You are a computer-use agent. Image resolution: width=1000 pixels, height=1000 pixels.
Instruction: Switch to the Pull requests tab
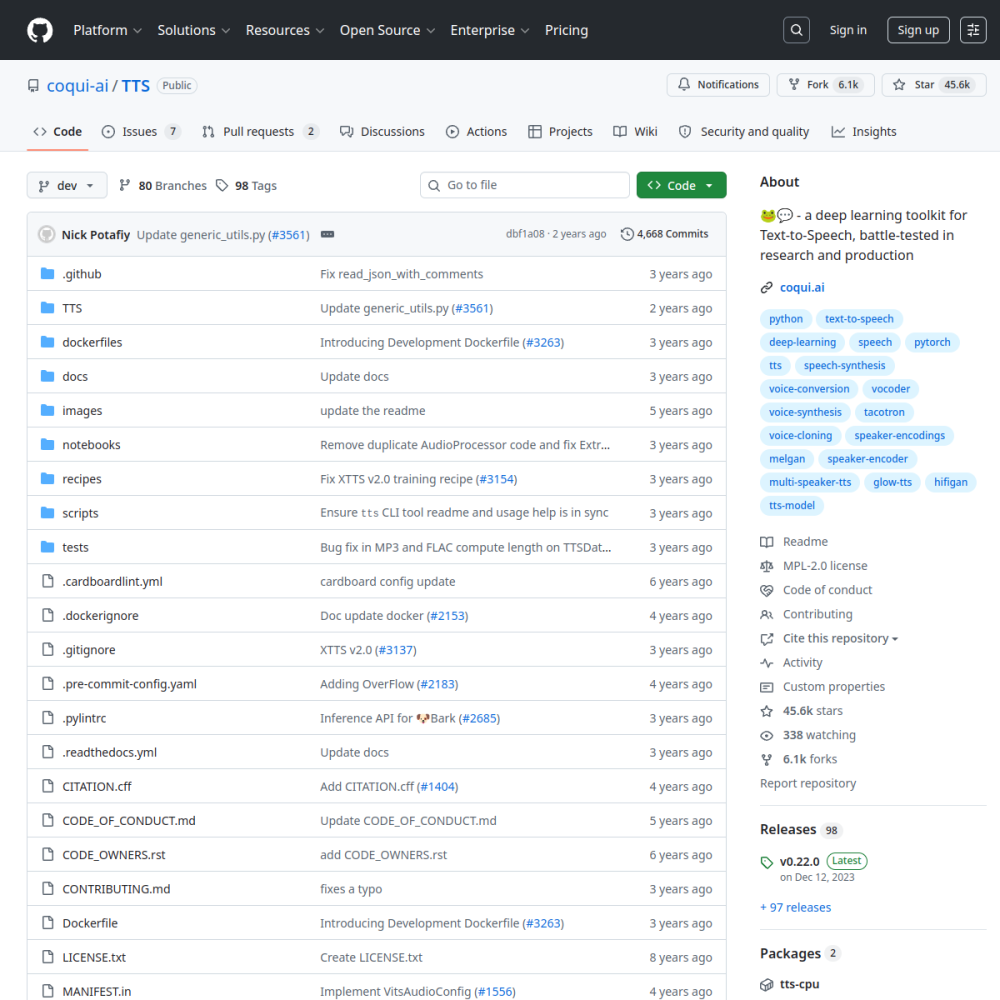point(260,132)
